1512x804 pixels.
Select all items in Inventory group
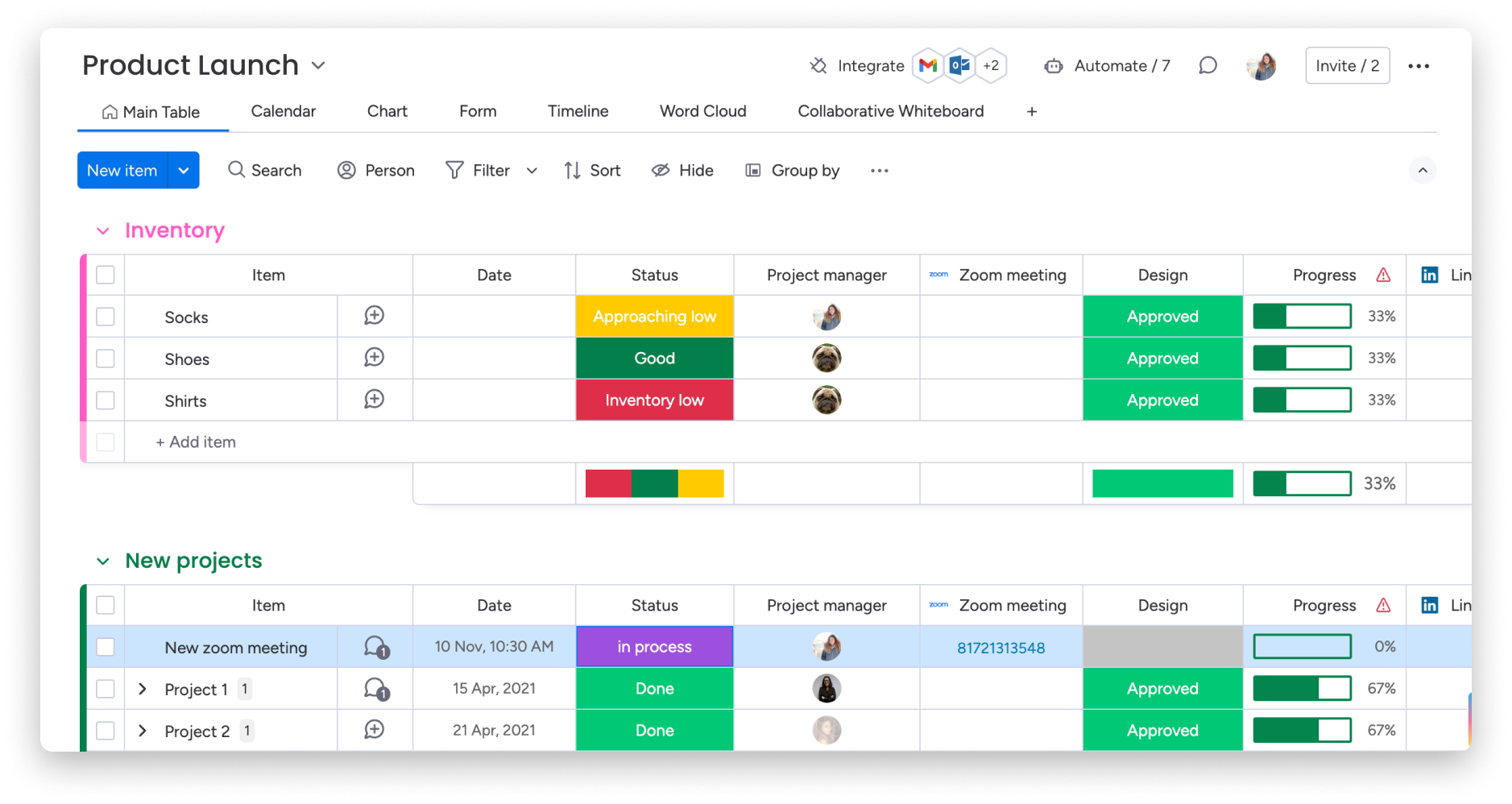click(106, 275)
